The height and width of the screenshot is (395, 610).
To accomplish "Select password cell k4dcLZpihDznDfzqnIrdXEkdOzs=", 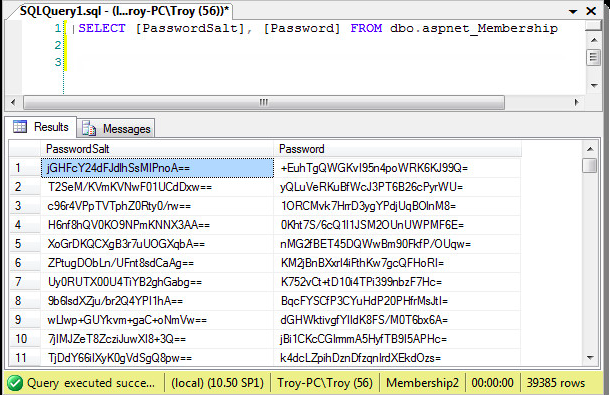I will [x=397, y=358].
